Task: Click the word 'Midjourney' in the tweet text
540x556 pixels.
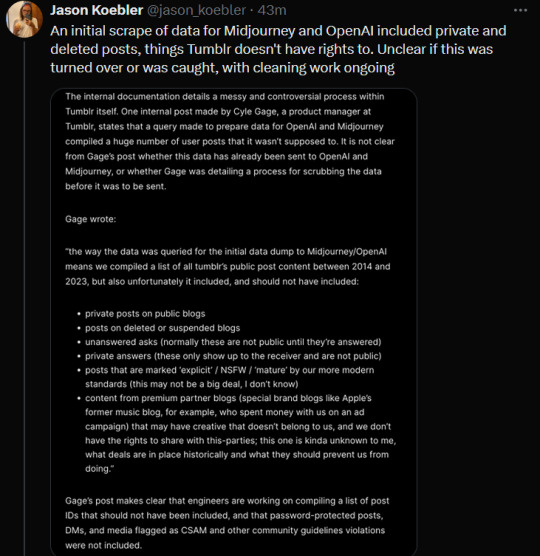Action: [x=259, y=31]
